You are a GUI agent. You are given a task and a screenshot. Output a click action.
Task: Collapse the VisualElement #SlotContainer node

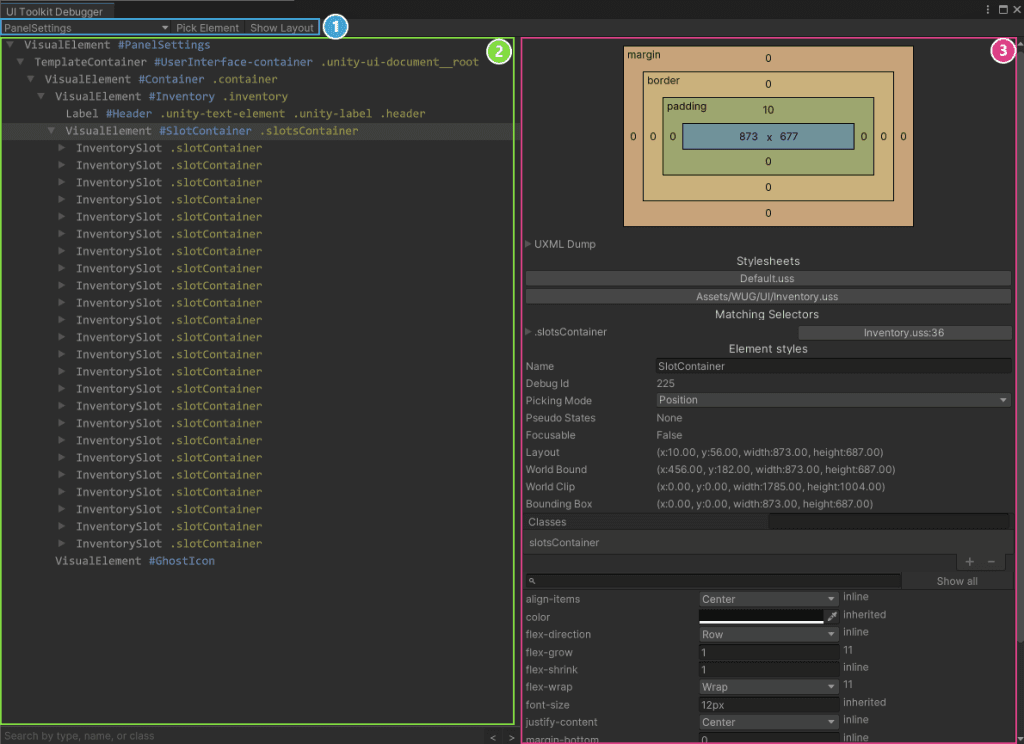(x=52, y=131)
